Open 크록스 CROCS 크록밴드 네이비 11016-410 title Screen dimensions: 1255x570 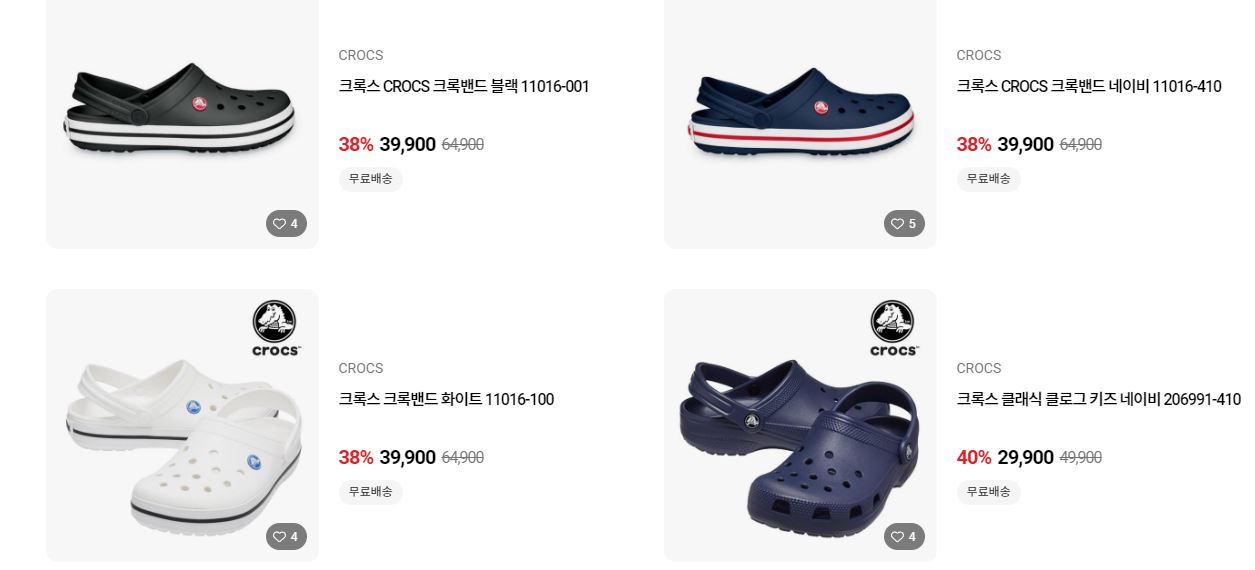point(1089,87)
